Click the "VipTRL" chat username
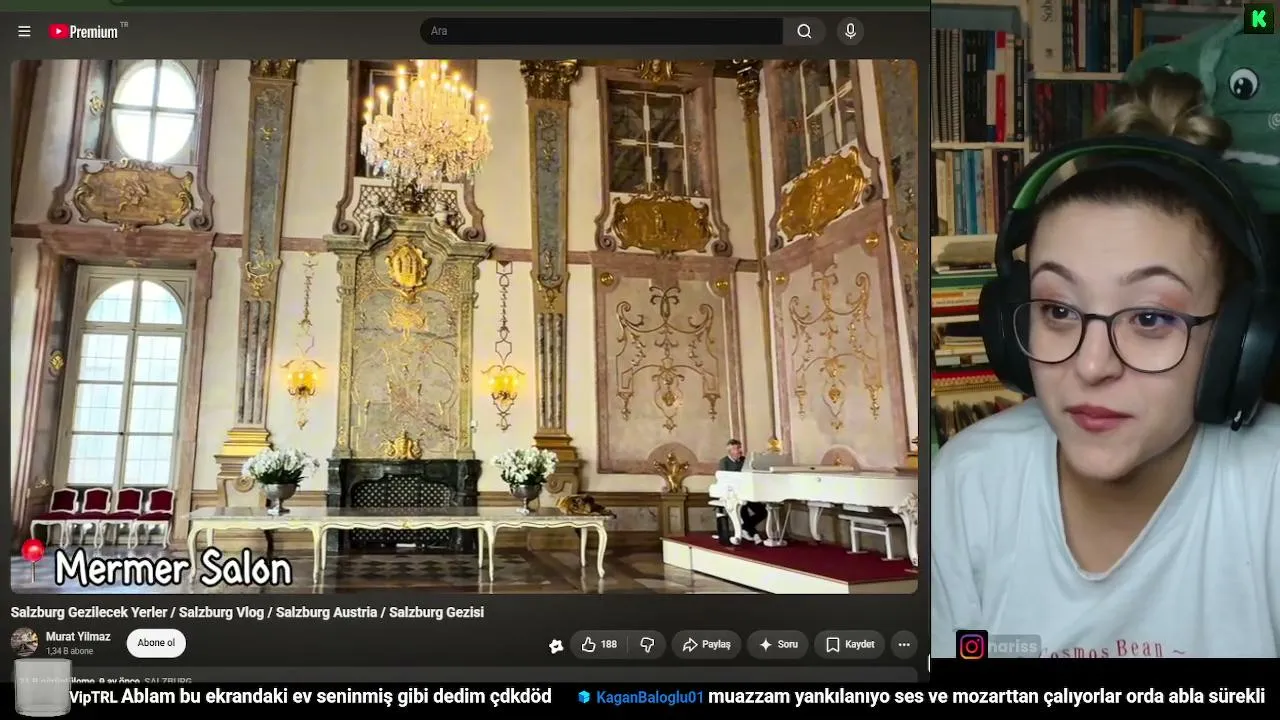Screen dimensions: 1280x720 93,697
